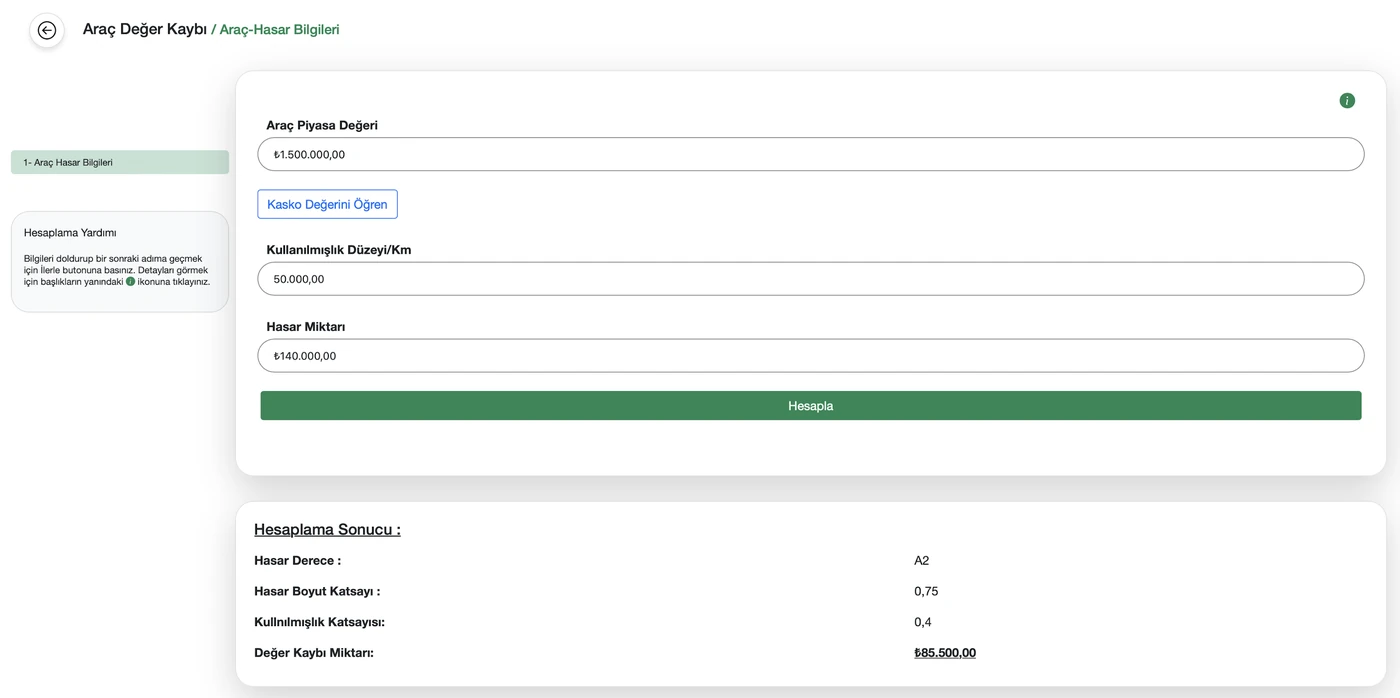Image resolution: width=1400 pixels, height=698 pixels.
Task: Click the 0,75 Hasar Boyut Katsayı value
Action: point(926,592)
